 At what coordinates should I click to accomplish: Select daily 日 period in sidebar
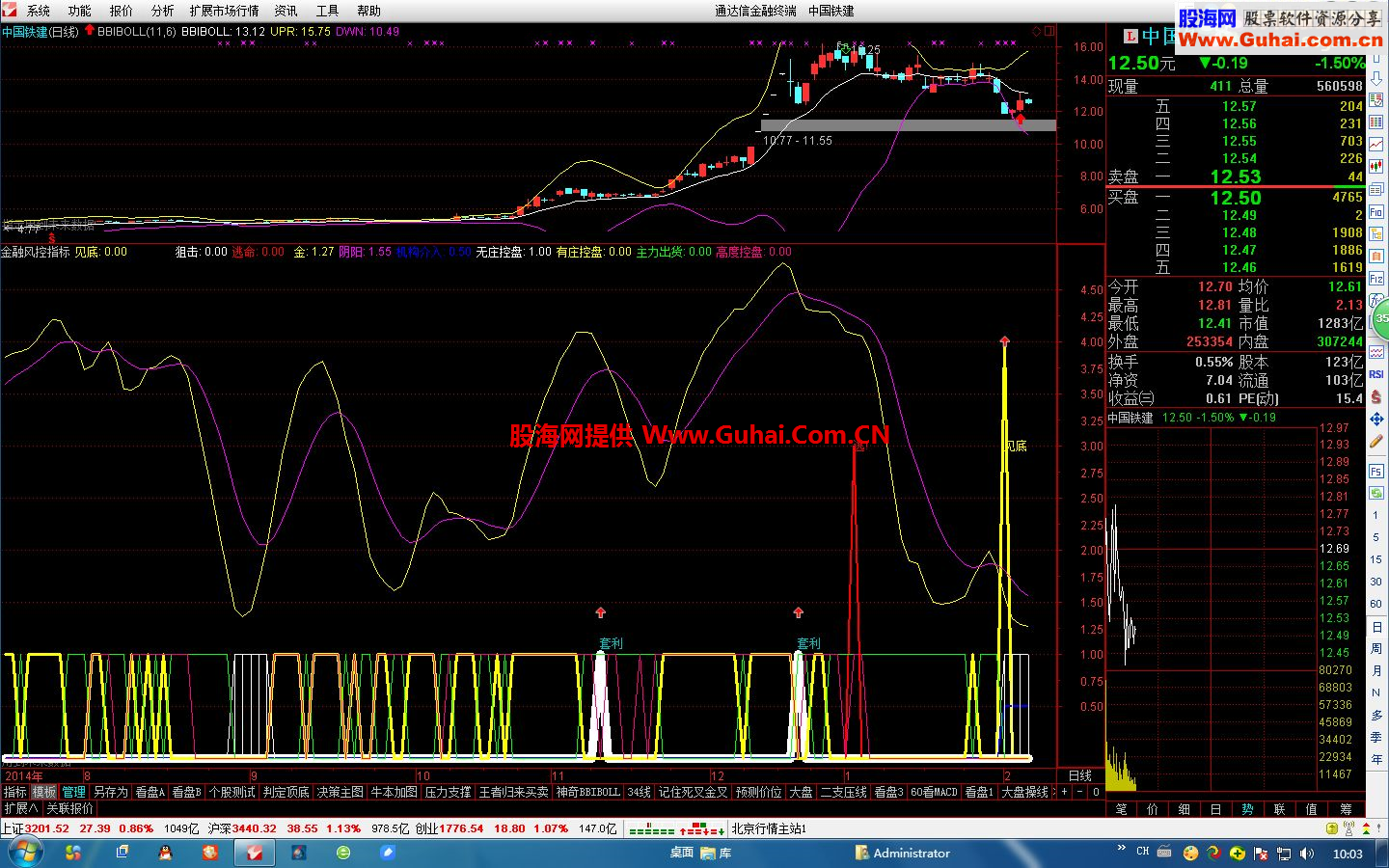point(1376,627)
